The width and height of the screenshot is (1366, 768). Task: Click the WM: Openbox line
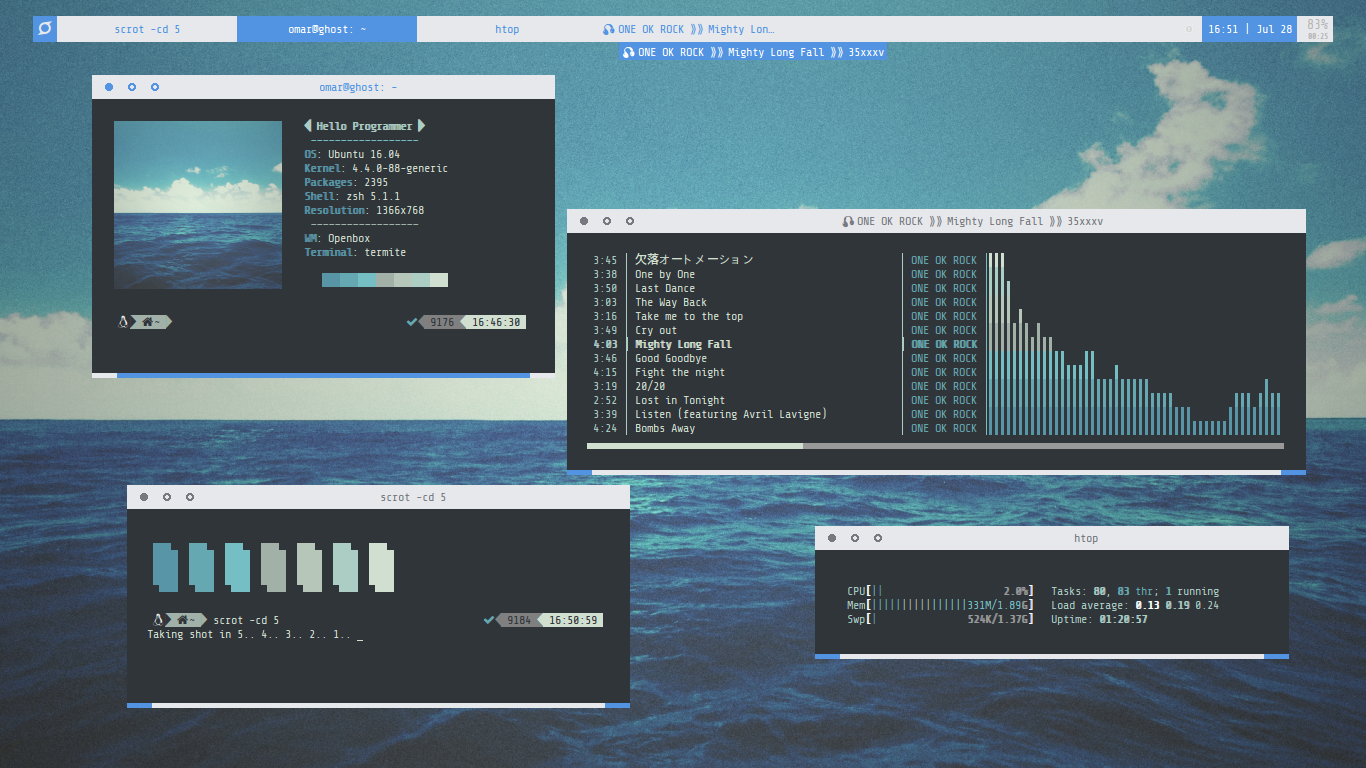337,238
